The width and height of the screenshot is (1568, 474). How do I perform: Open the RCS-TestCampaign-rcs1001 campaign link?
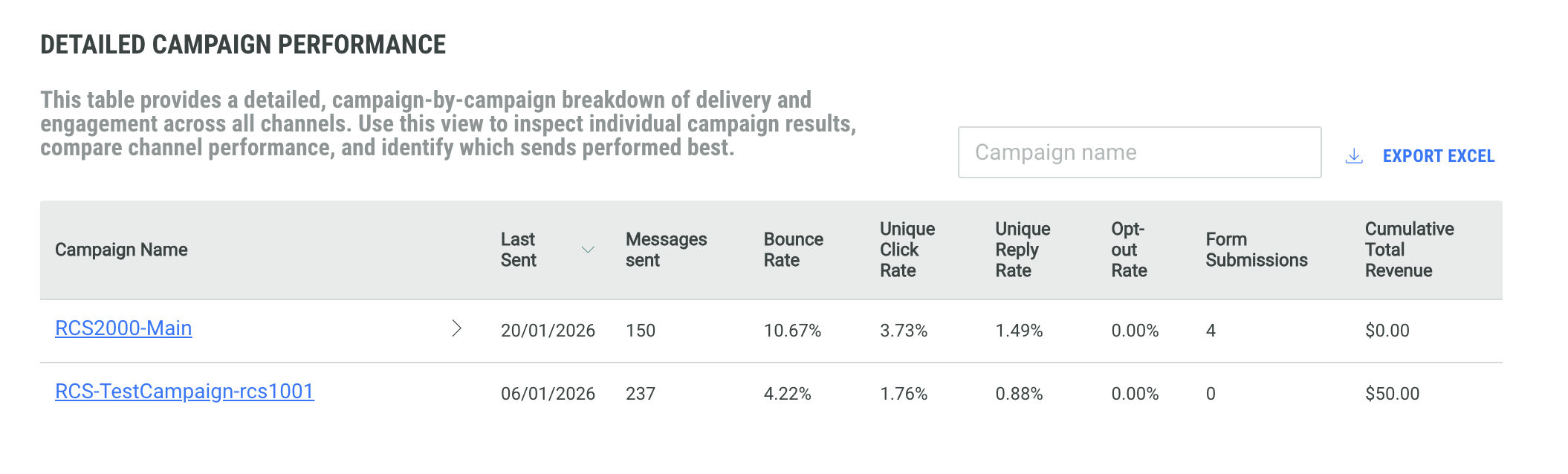pos(184,392)
